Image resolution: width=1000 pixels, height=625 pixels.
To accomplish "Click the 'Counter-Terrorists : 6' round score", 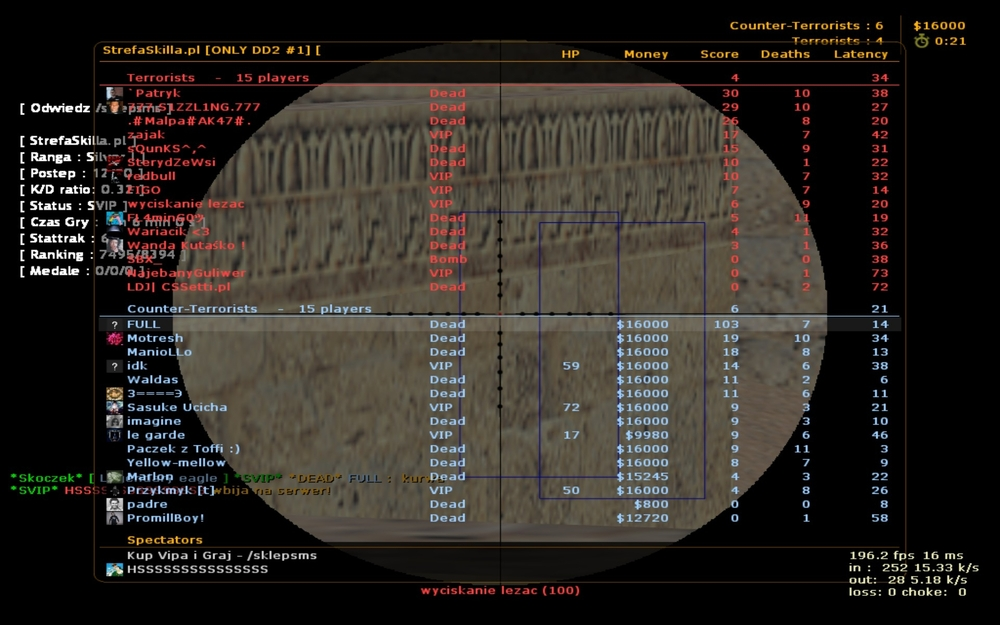I will click(x=806, y=26).
